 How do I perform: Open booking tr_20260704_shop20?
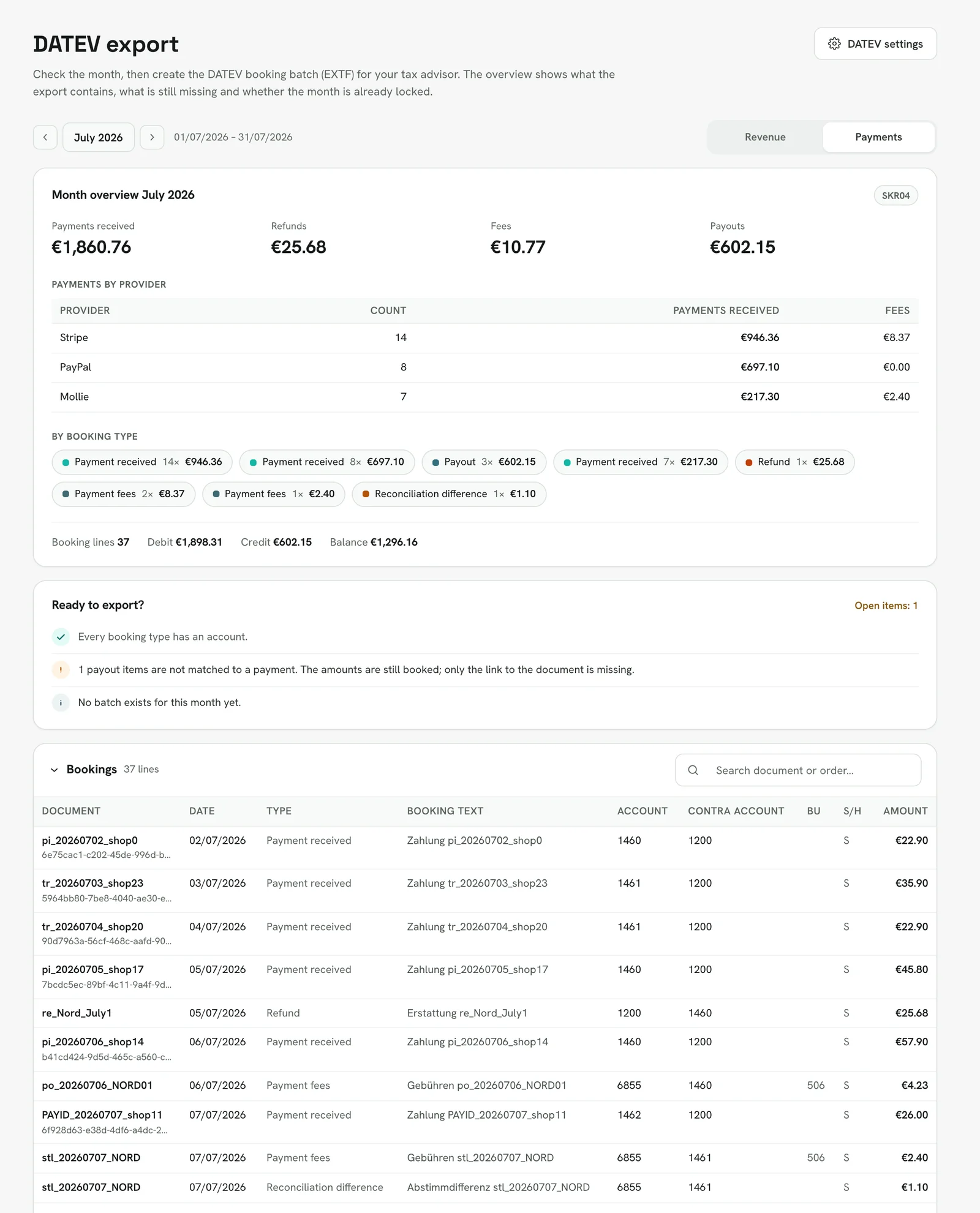(x=485, y=934)
